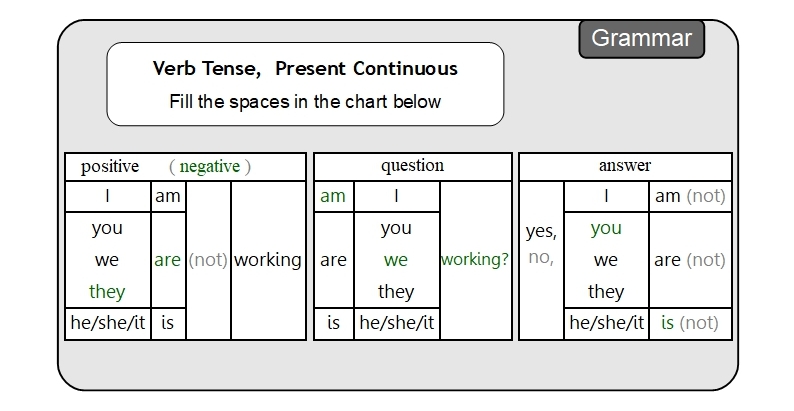Screen dimensions: 794x411
Task: Click the green 'negative' header word
Action: (x=210, y=166)
